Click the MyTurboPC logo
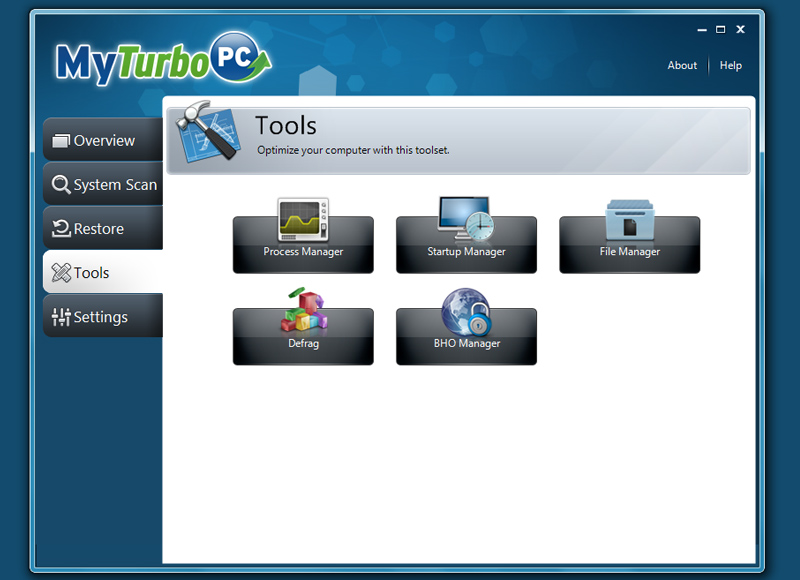 pyautogui.click(x=162, y=60)
